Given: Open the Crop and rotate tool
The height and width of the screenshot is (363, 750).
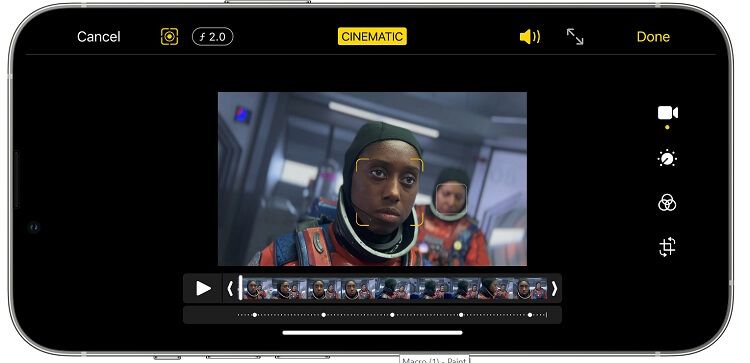Looking at the screenshot, I should pos(667,247).
